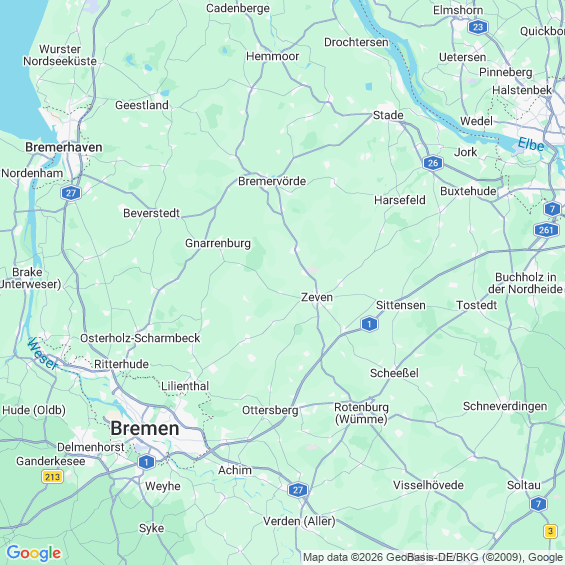The height and width of the screenshot is (565, 565).
Task: Select the Rotenburg (Wümme) label
Action: pos(361,413)
